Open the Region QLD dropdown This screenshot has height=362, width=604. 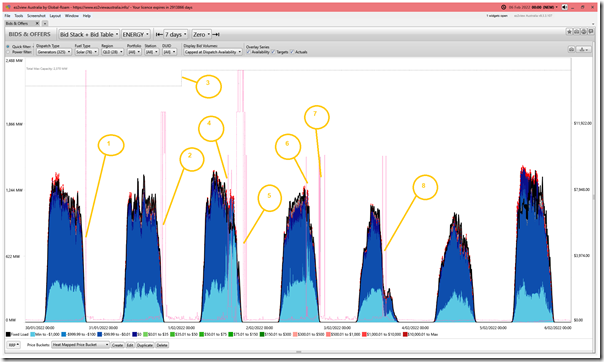point(112,52)
